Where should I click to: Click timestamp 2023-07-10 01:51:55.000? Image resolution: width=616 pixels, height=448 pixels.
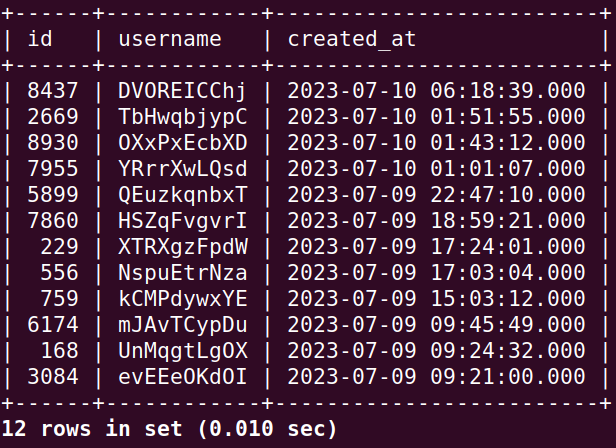pyautogui.click(x=436, y=117)
